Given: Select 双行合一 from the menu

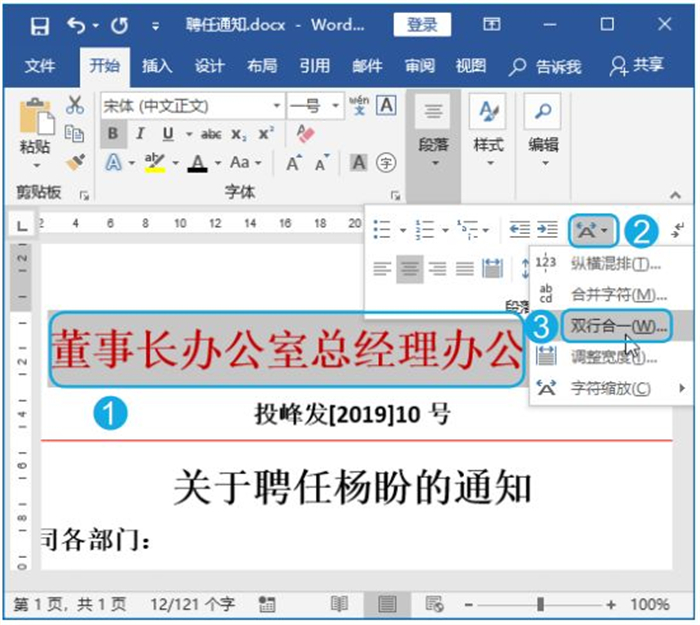Looking at the screenshot, I should [610, 326].
